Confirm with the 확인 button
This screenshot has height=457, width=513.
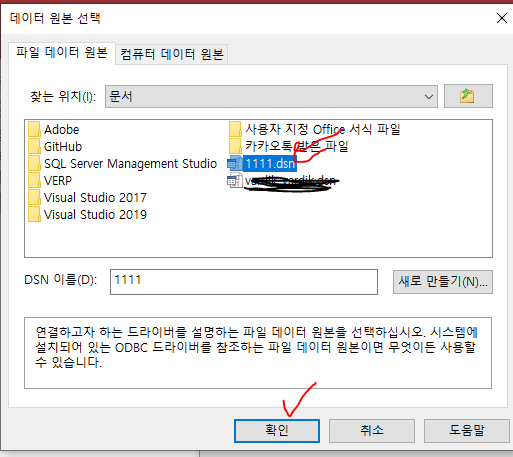277,431
